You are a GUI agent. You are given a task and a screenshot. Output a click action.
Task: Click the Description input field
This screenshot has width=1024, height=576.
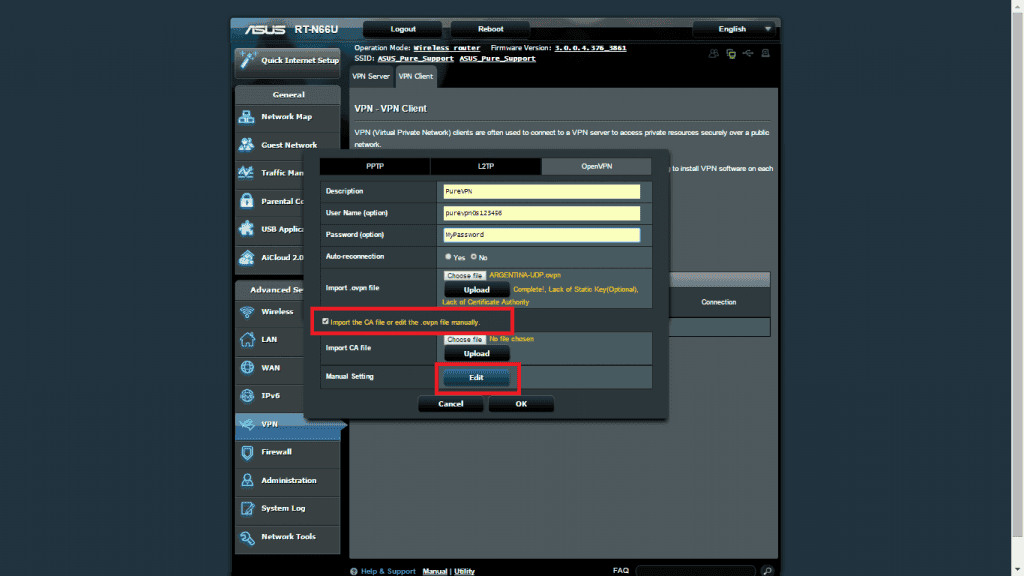pos(541,191)
